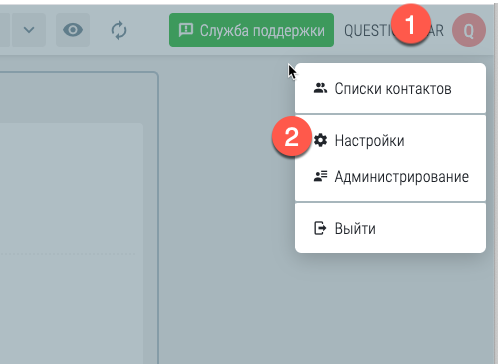Select Списки контактов menu item
Screen dimensions: 498x364
point(390,88)
